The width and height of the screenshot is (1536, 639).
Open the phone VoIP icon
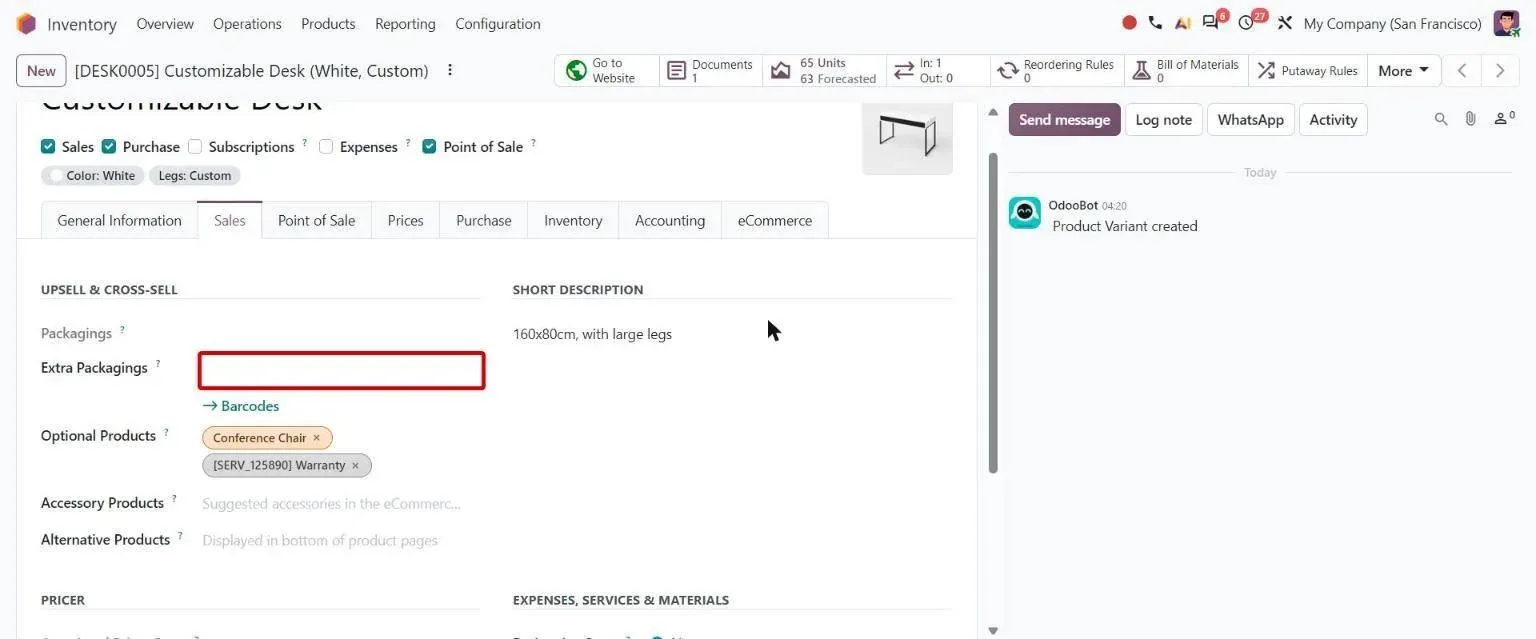click(1155, 23)
